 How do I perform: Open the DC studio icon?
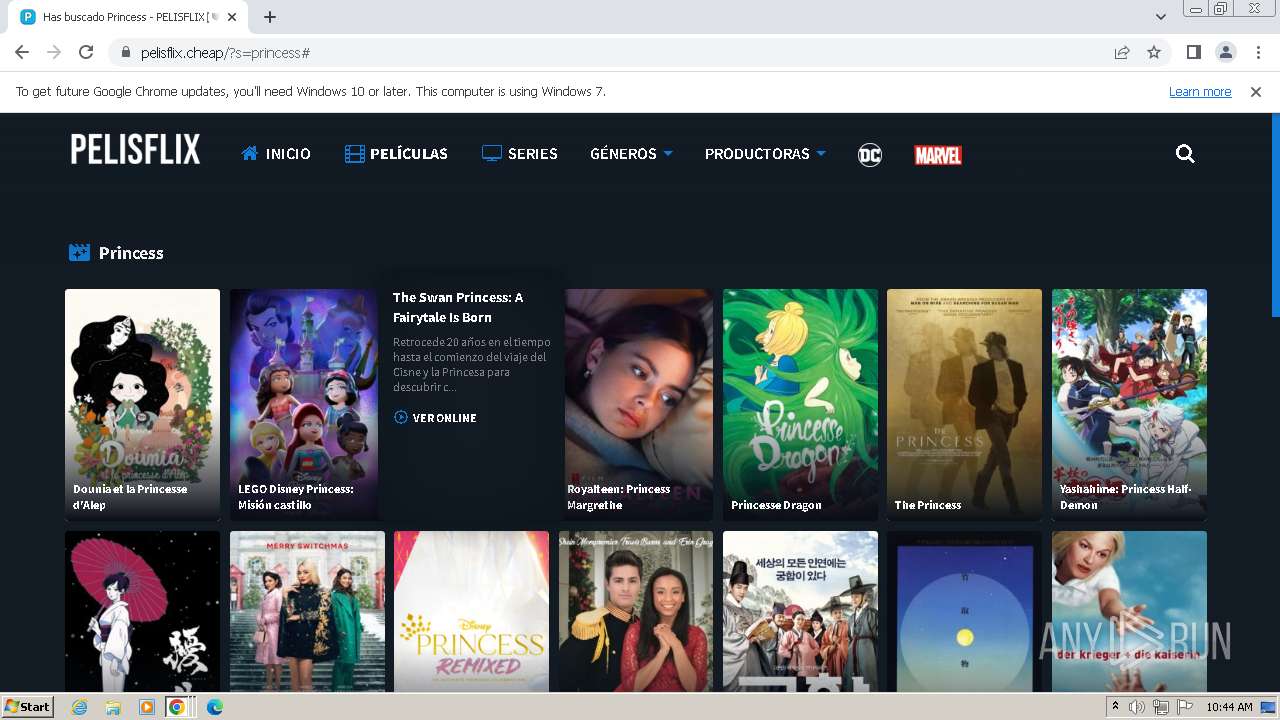(870, 155)
